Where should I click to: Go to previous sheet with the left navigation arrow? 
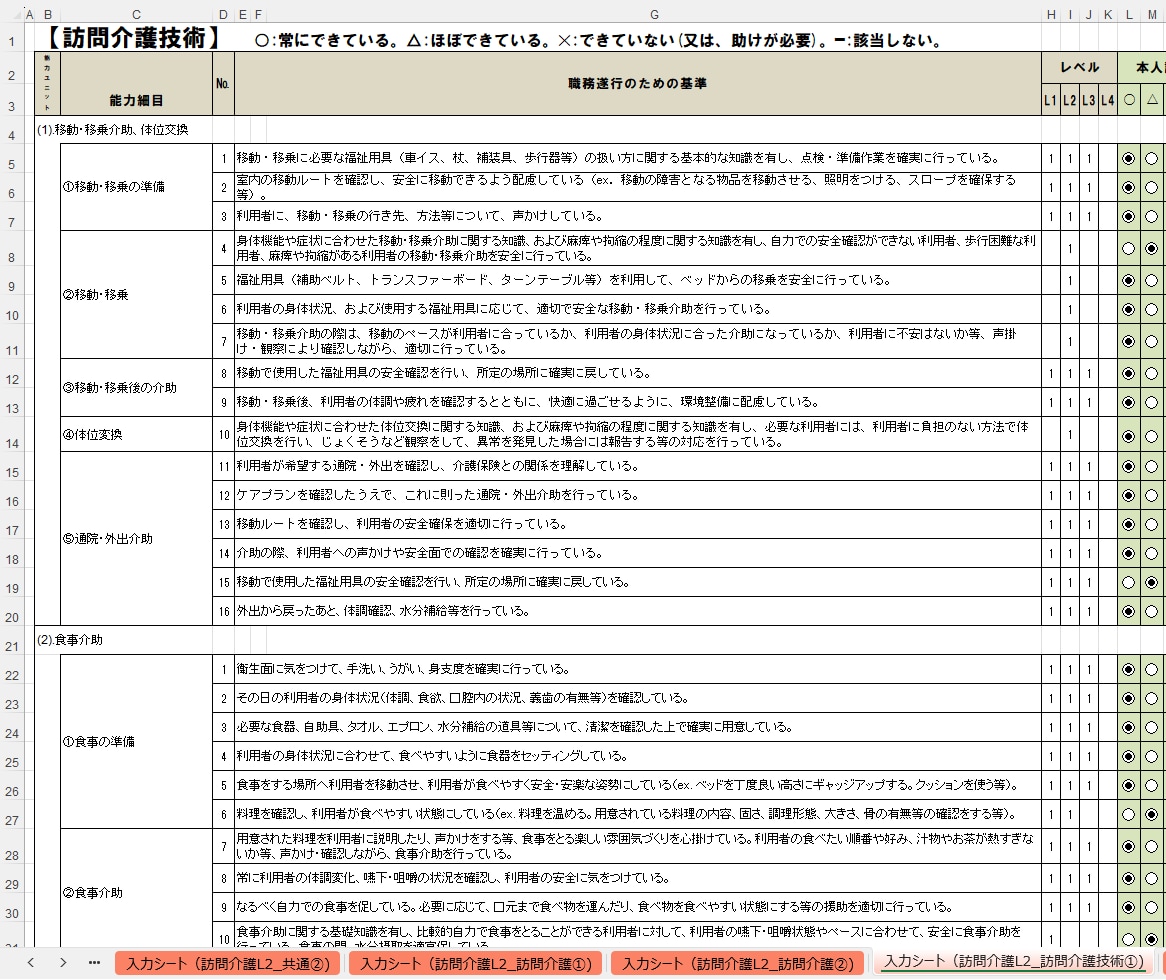pos(30,962)
